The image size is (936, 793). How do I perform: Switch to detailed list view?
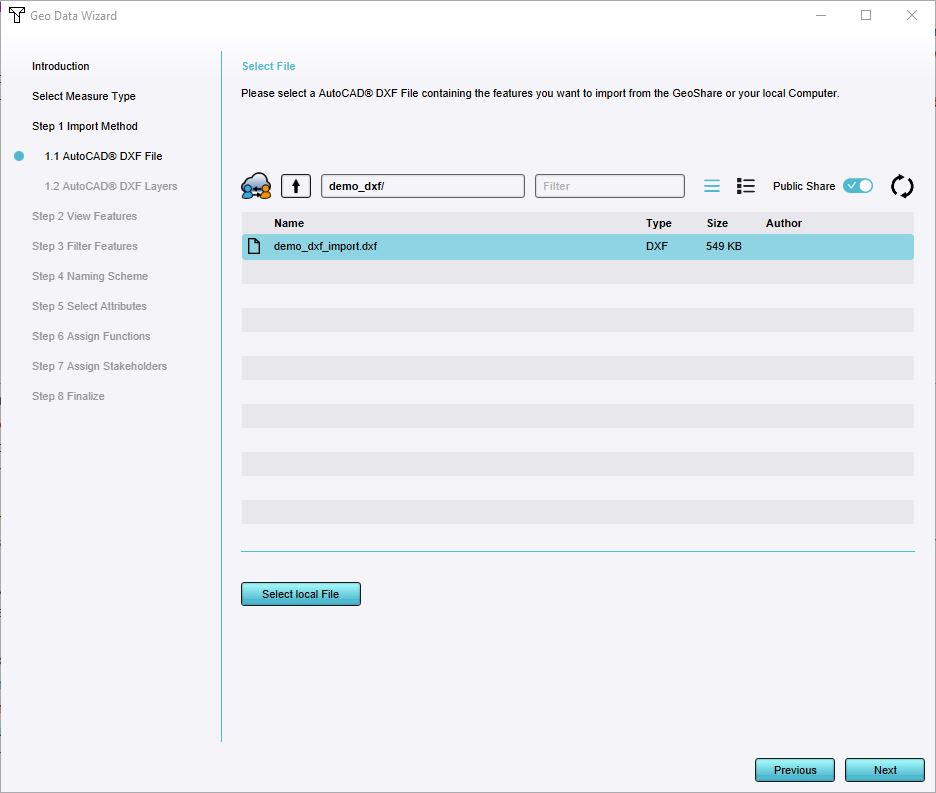[746, 186]
